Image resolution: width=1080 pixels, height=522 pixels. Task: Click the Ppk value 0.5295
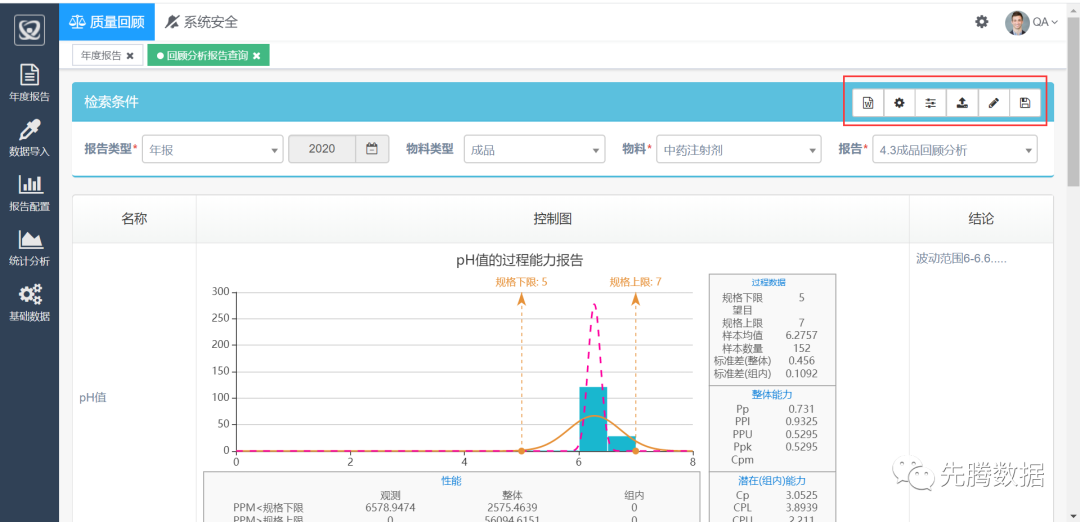pos(802,447)
